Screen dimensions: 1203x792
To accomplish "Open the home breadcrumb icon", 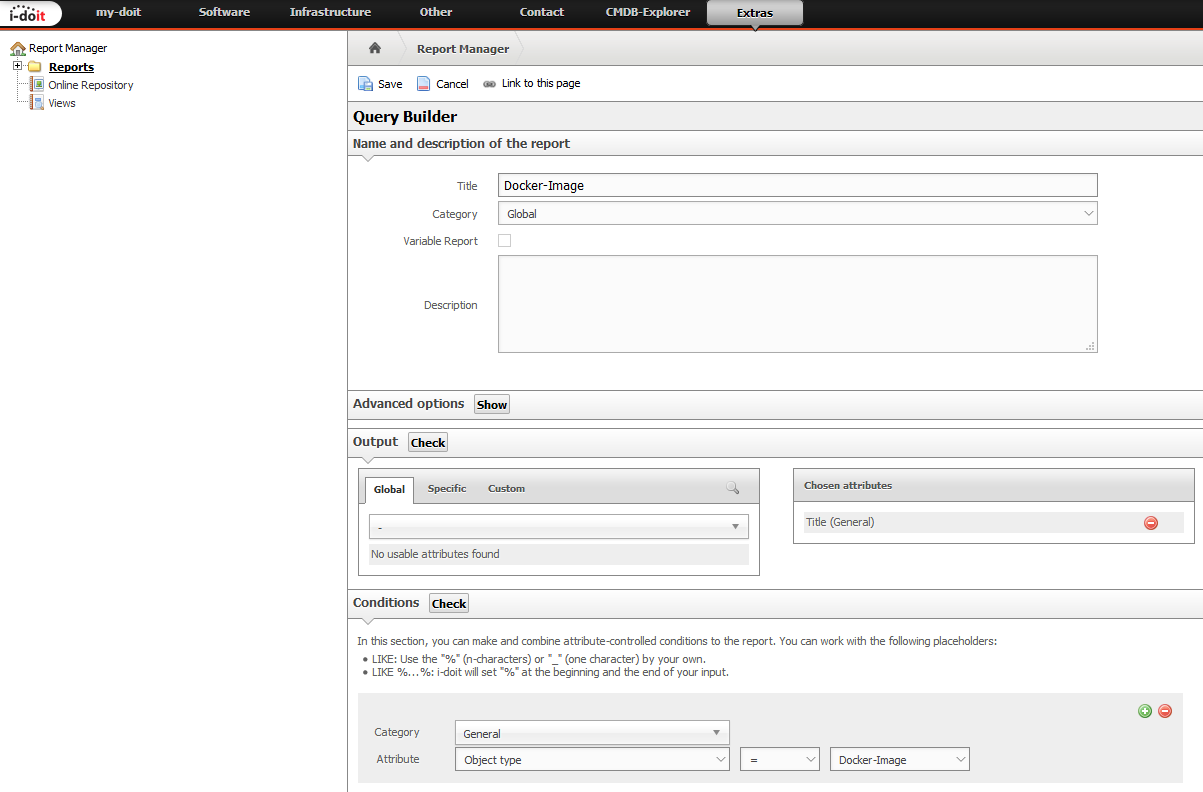I will (375, 48).
